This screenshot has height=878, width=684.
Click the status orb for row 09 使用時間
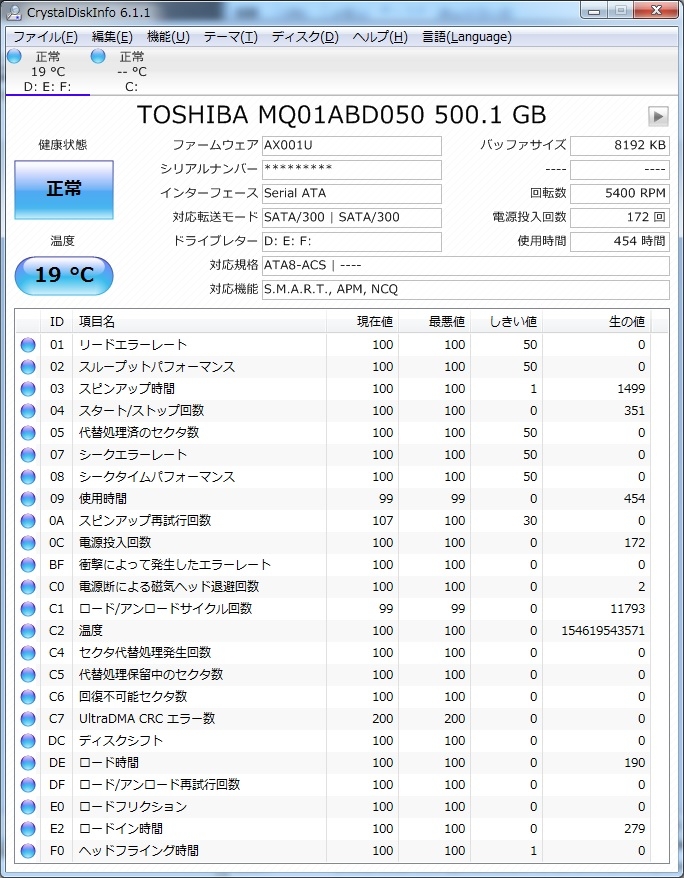[x=28, y=499]
